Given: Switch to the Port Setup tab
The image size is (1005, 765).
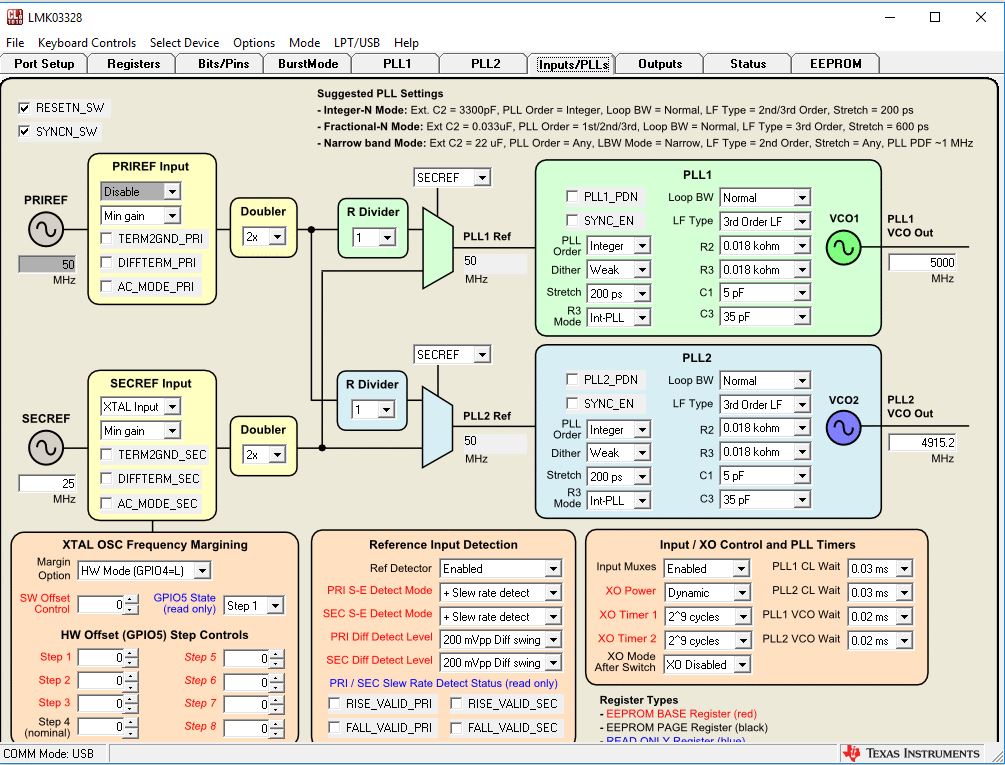Looking at the screenshot, I should [44, 63].
